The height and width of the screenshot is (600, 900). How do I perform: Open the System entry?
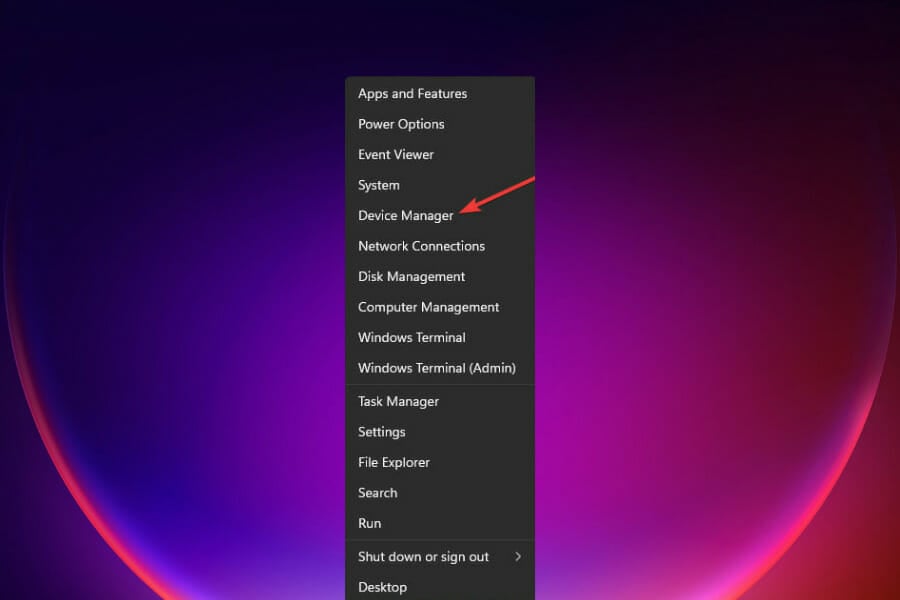[x=440, y=185]
